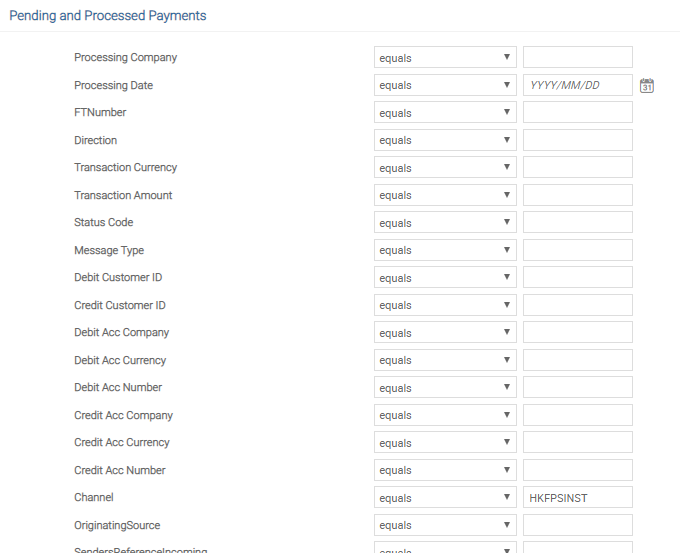Open the Credit Acc Number operator dropdown
This screenshot has height=553, width=680.
pos(445,470)
